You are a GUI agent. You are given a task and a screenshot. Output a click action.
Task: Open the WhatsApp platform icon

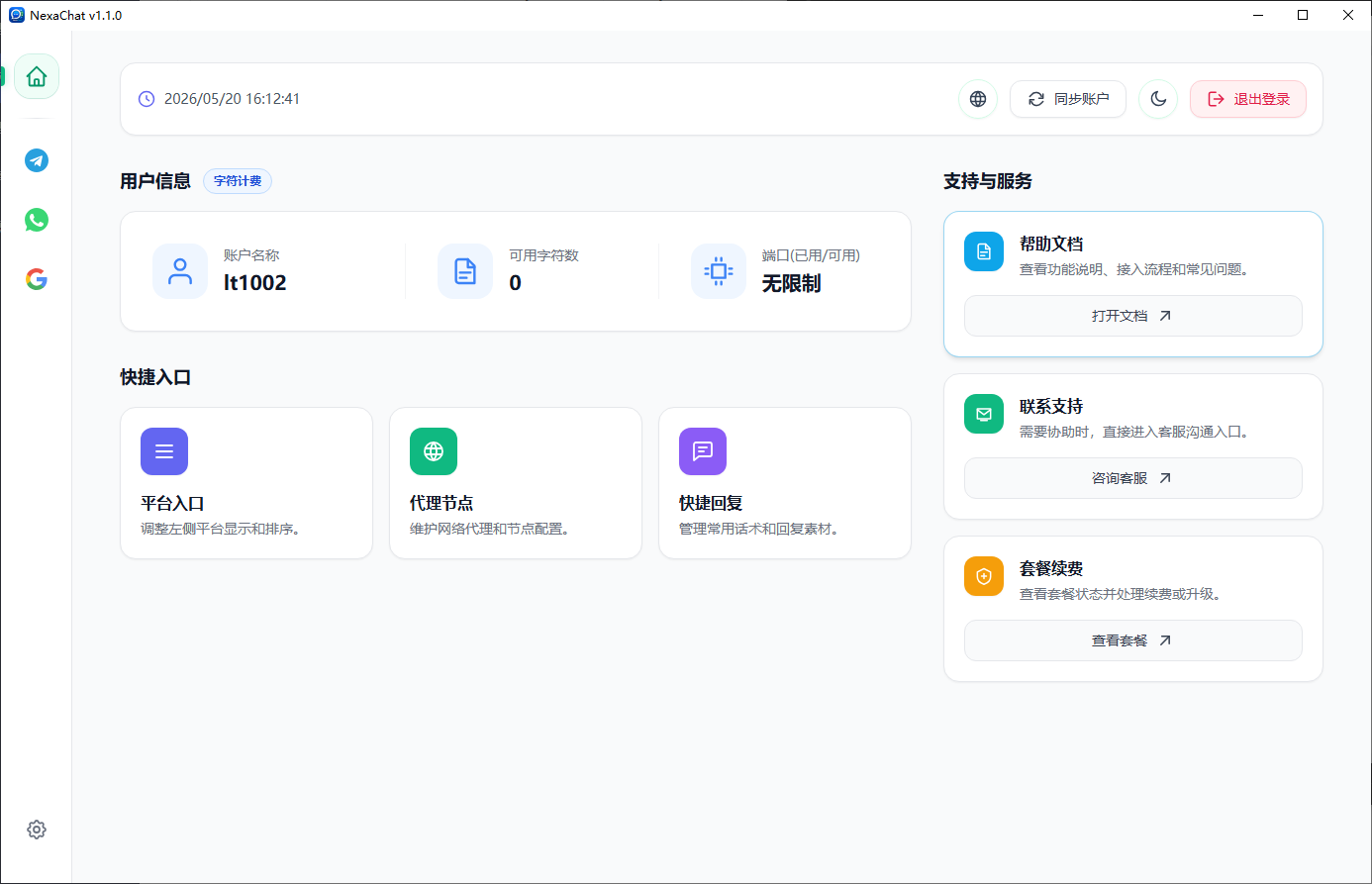pos(37,220)
